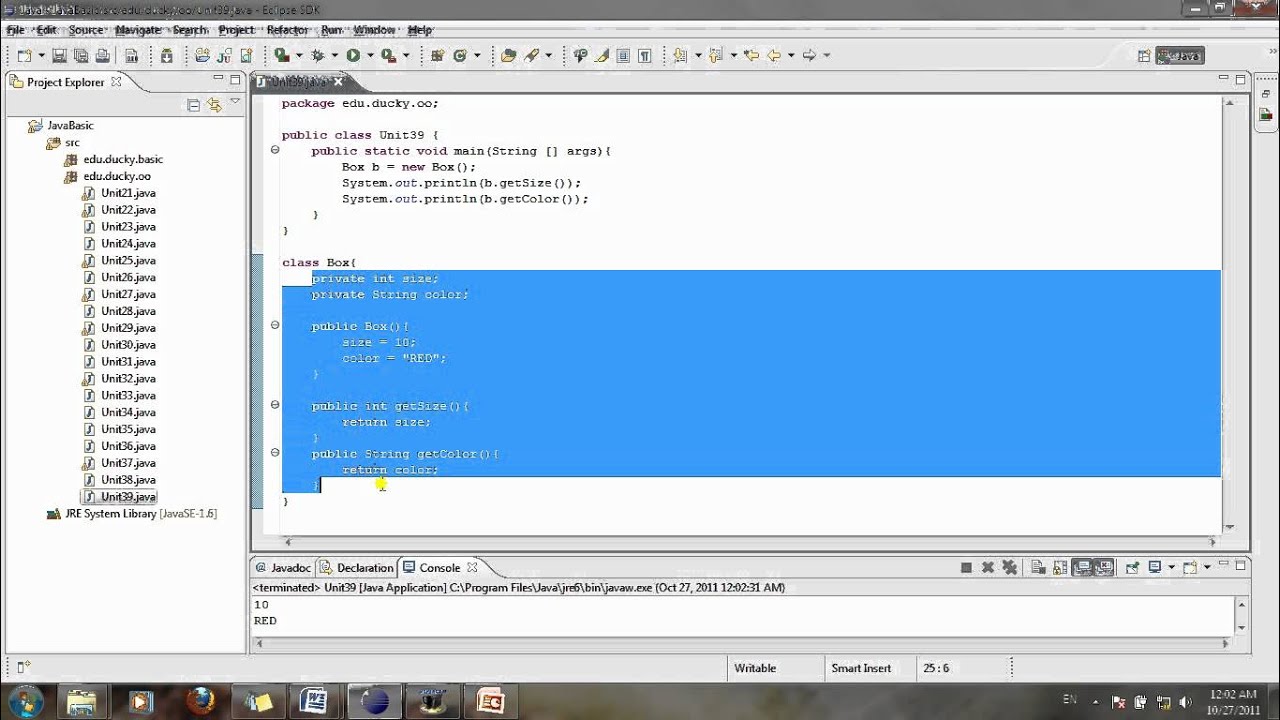The height and width of the screenshot is (720, 1280).
Task: Open Firefox from the Windows taskbar
Action: 201,701
